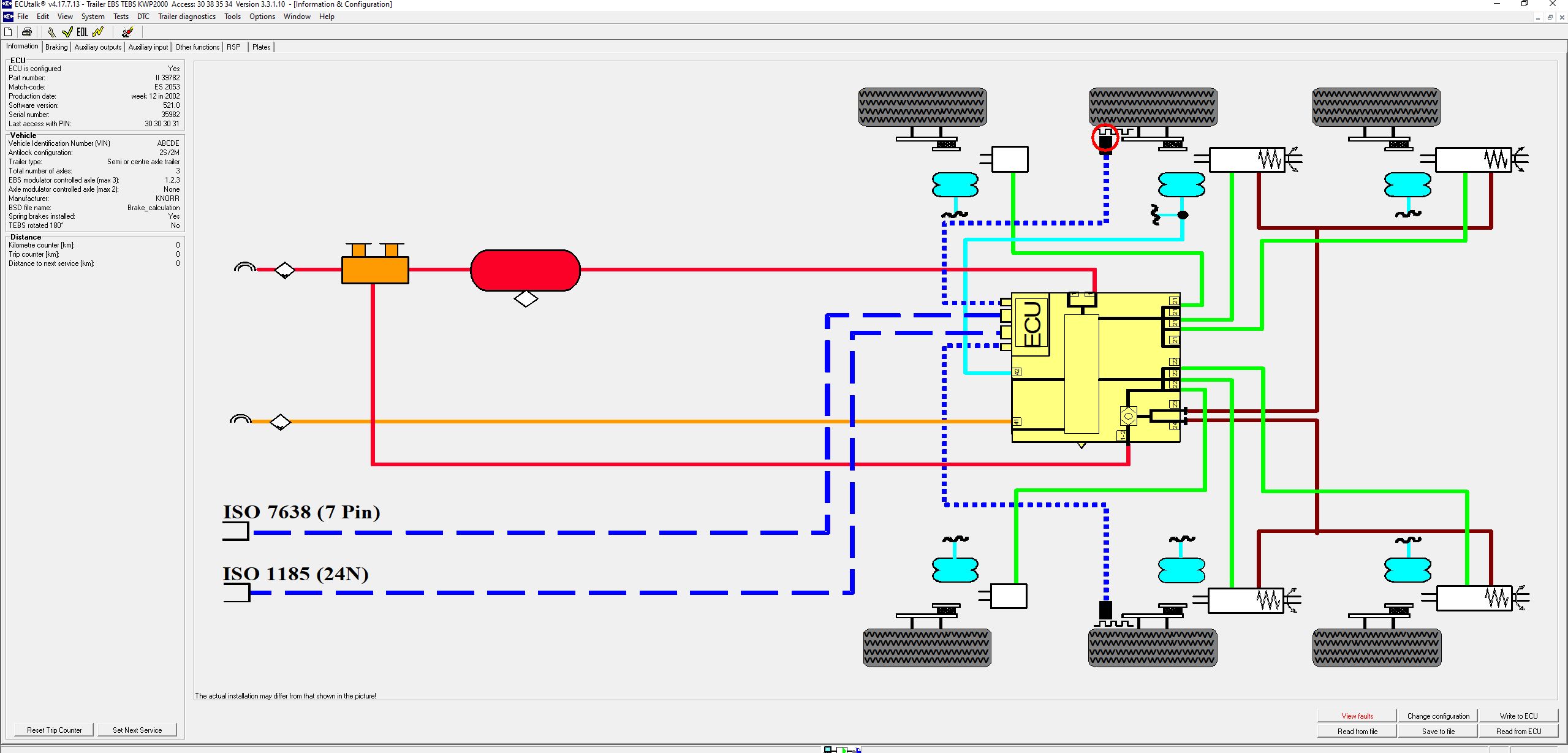Image resolution: width=1568 pixels, height=753 pixels.
Task: Click the green checkmark verification icon
Action: [67, 32]
